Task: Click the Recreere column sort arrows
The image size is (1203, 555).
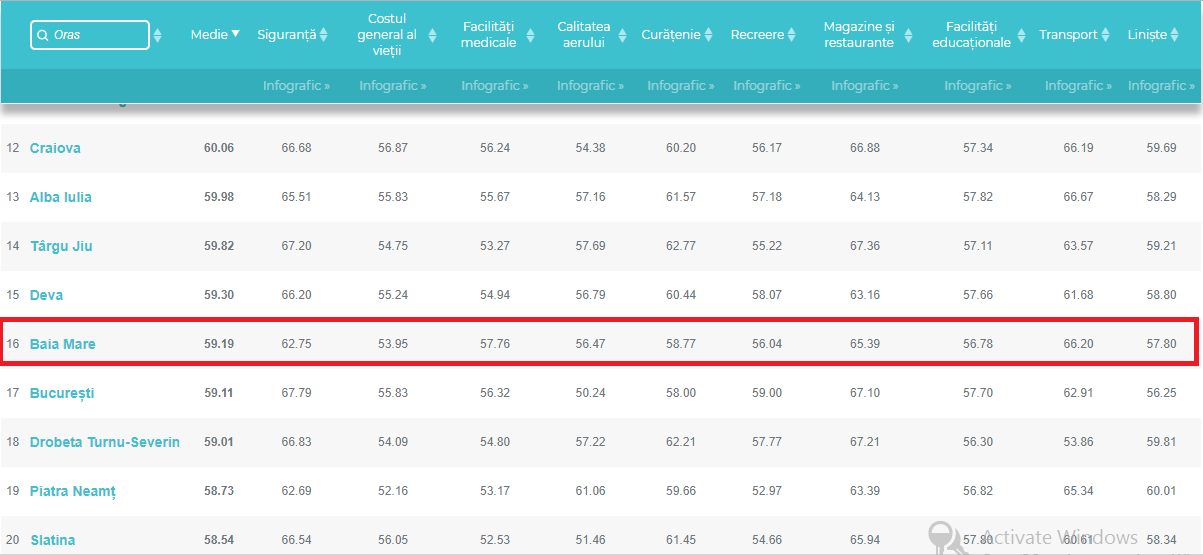Action: click(792, 36)
